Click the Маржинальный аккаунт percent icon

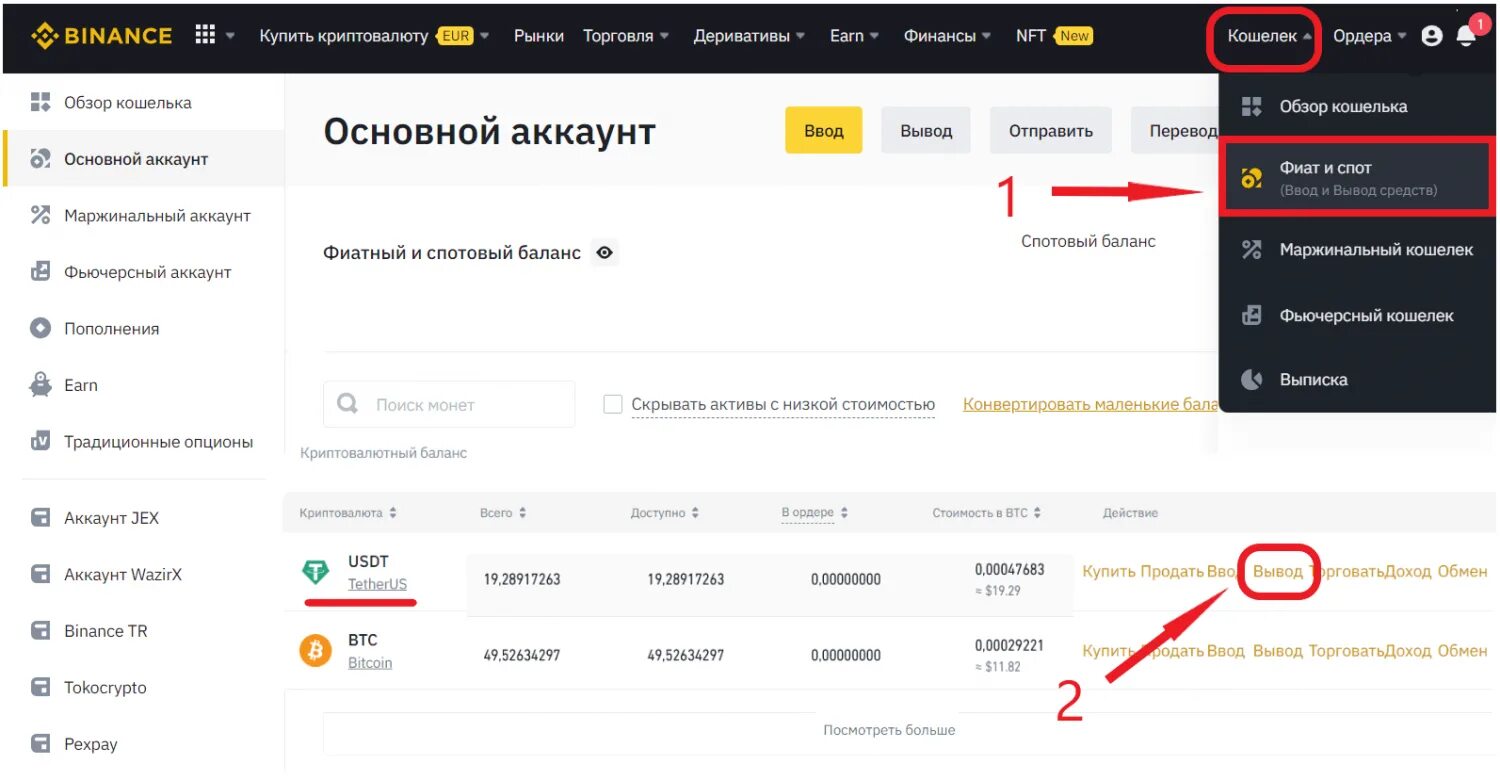click(x=40, y=215)
